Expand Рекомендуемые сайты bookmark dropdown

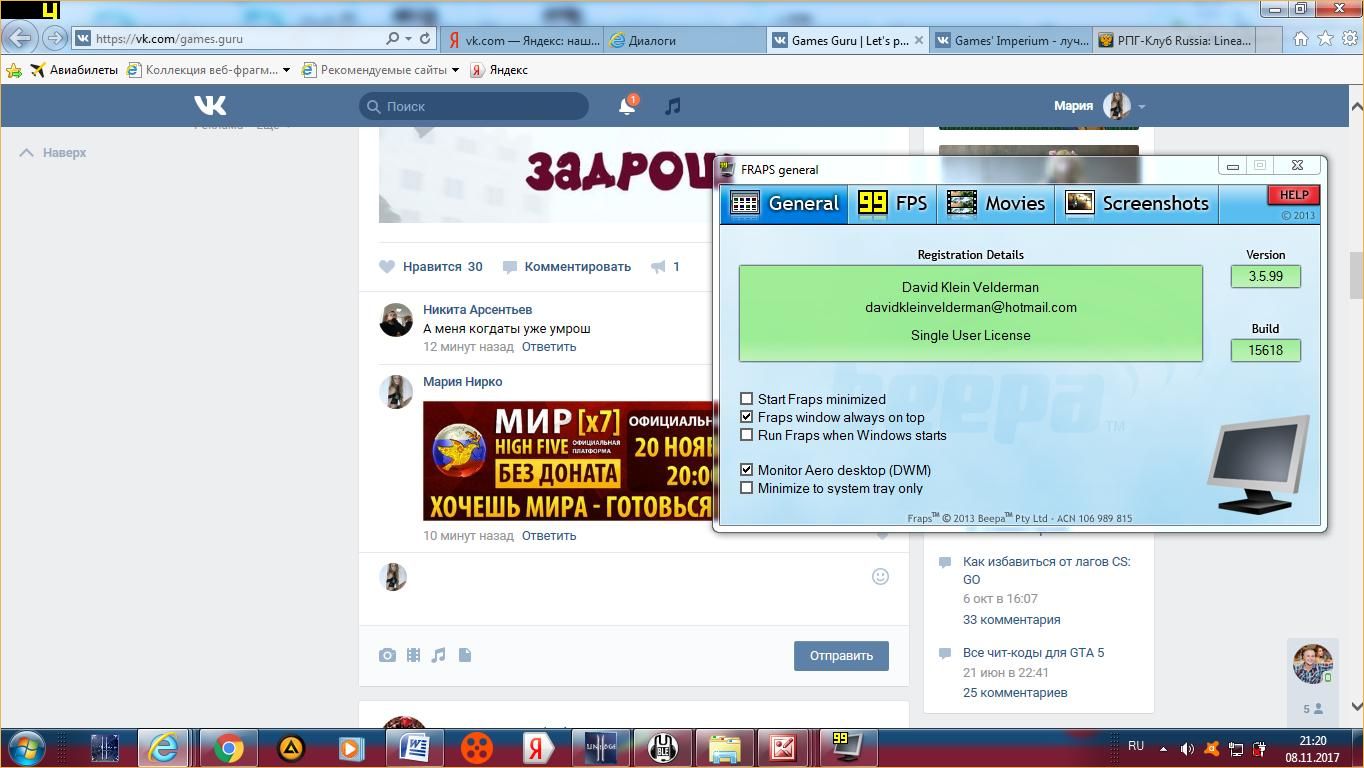tap(455, 70)
